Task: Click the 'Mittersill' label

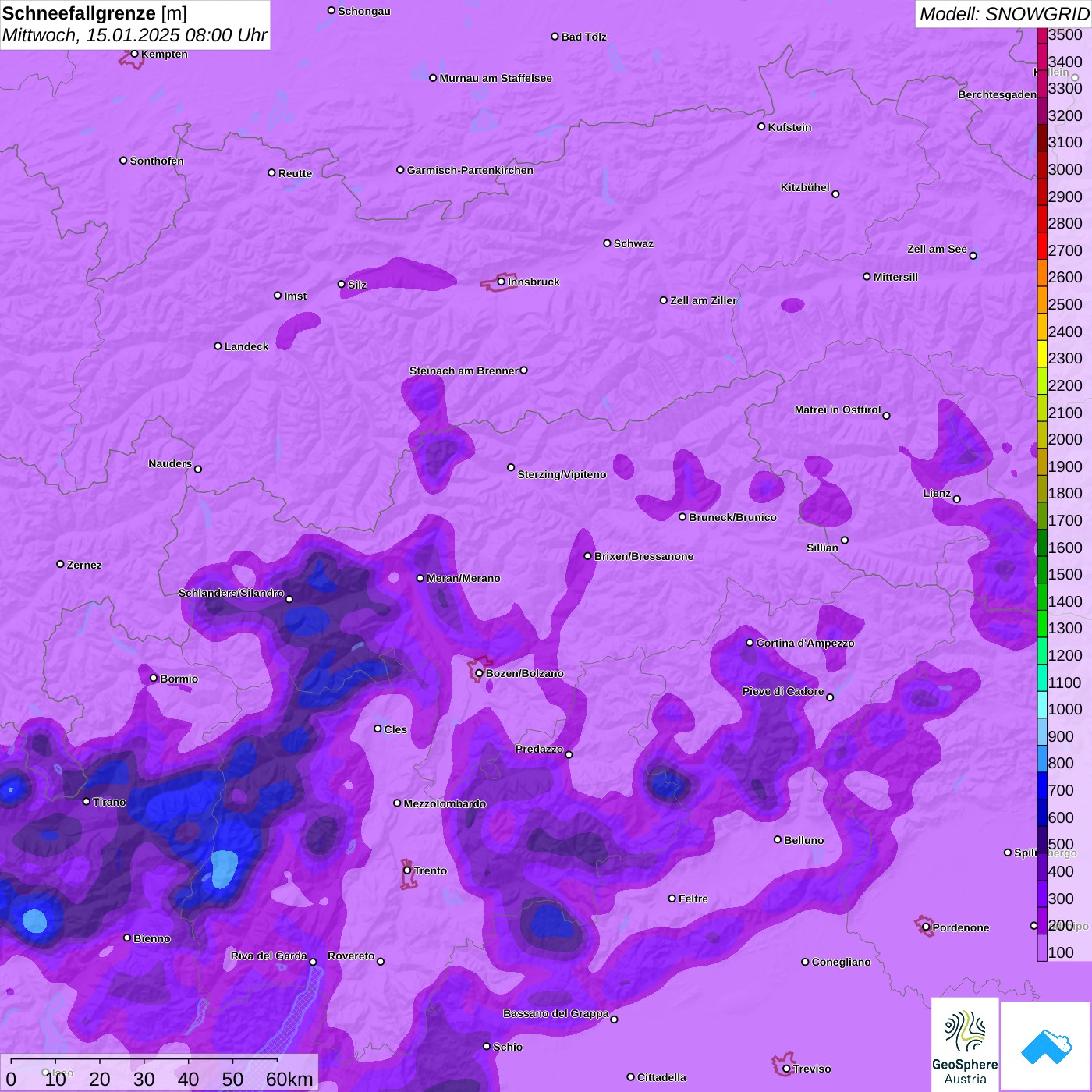Action: click(x=895, y=277)
